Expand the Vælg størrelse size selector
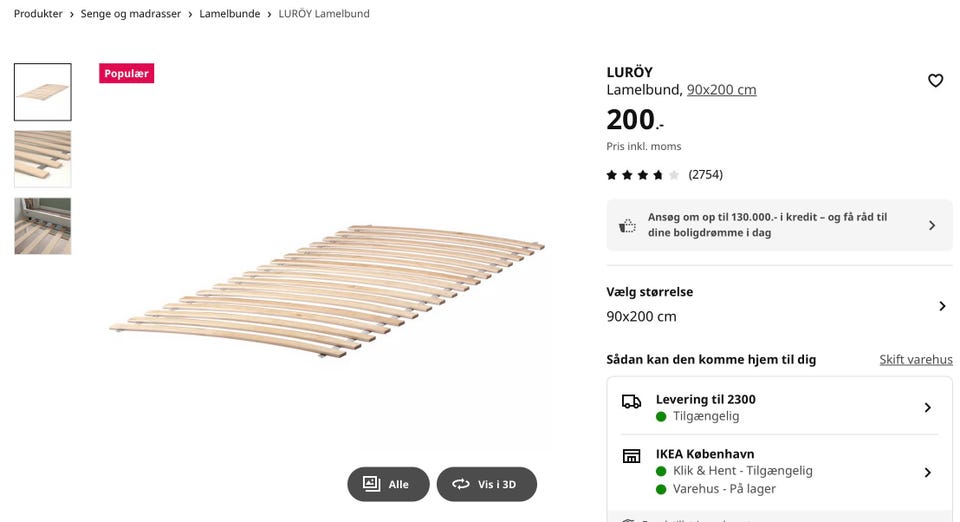 click(941, 306)
